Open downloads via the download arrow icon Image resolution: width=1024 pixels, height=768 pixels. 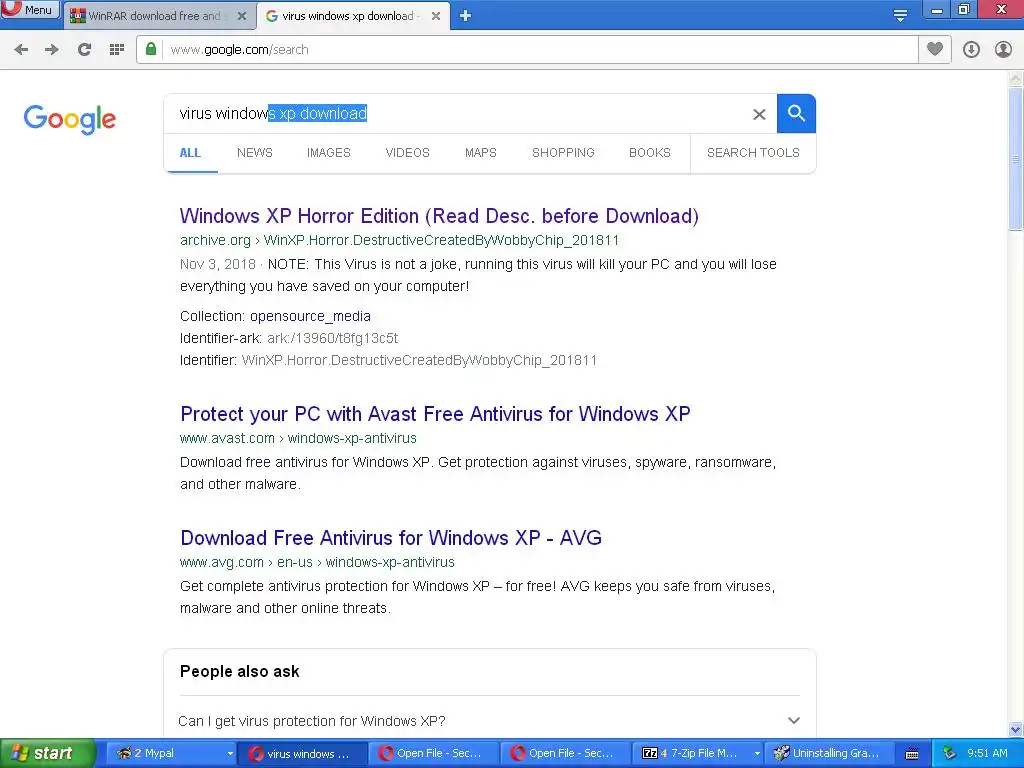(x=971, y=50)
